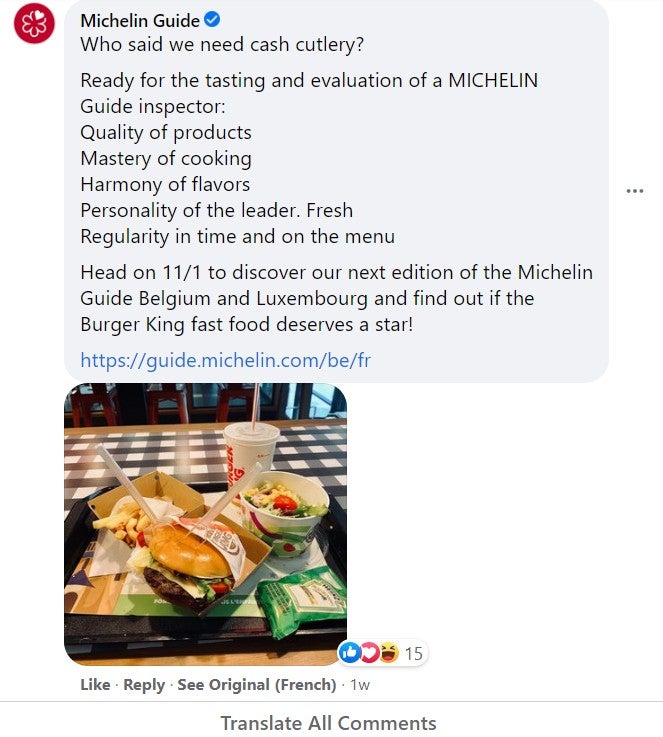View the 15 reactions count

(x=413, y=653)
